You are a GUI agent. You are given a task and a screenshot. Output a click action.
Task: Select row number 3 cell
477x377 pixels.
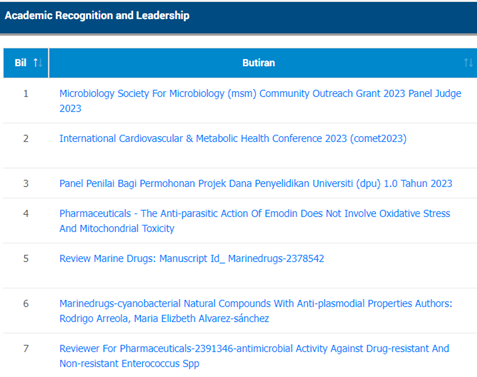point(26,183)
